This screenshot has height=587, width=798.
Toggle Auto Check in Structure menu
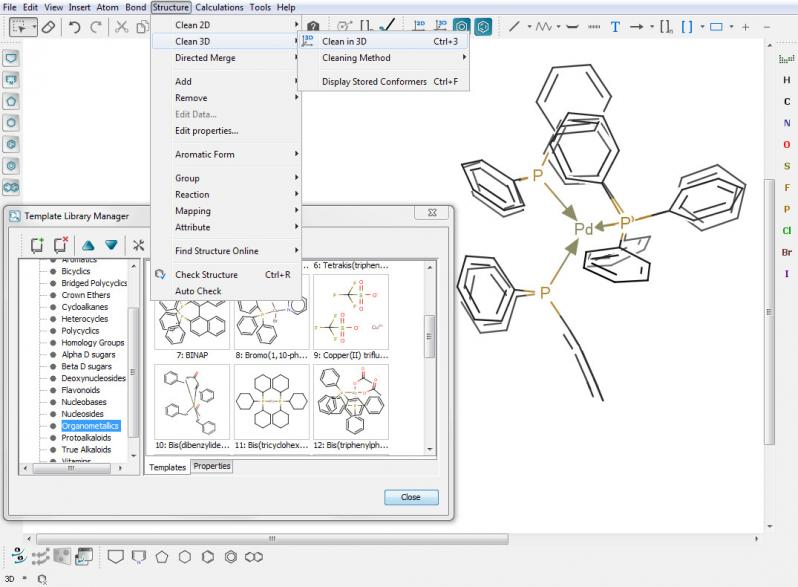(198, 291)
